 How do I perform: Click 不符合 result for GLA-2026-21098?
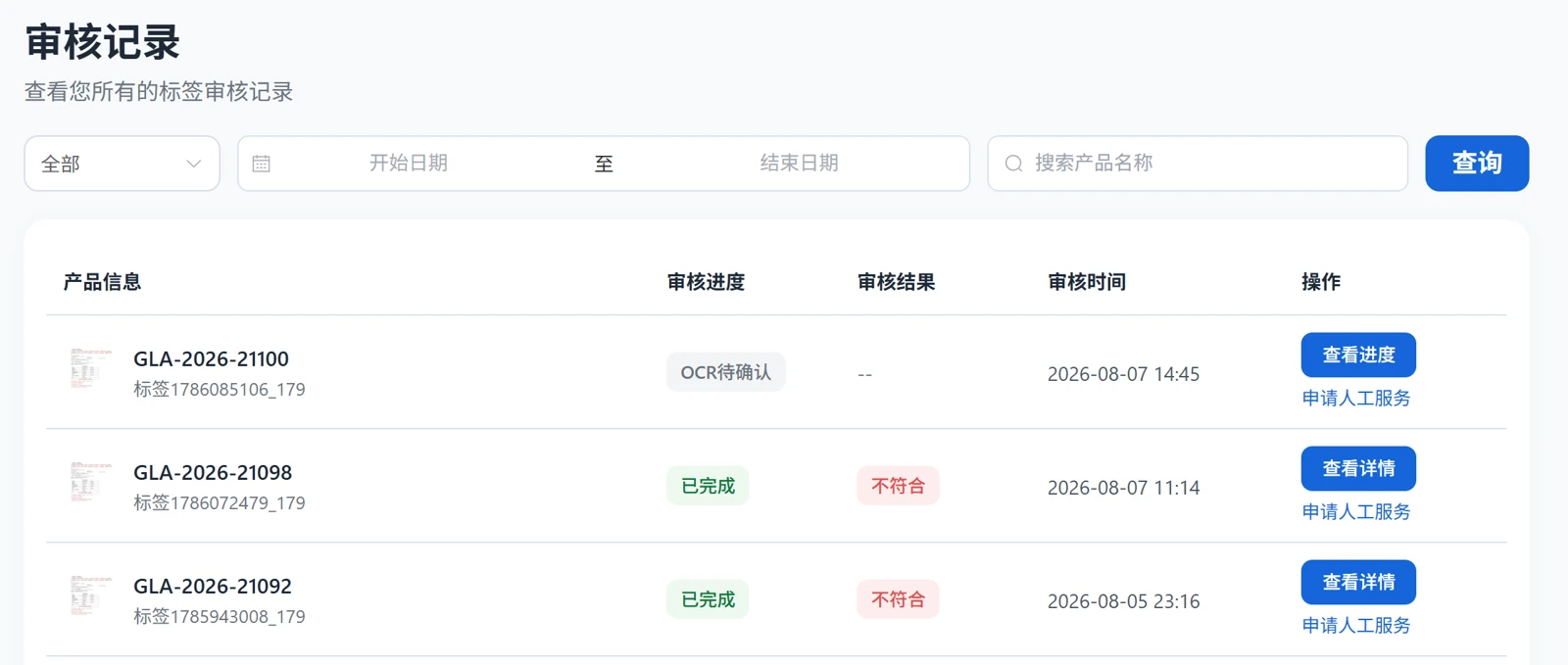click(898, 486)
